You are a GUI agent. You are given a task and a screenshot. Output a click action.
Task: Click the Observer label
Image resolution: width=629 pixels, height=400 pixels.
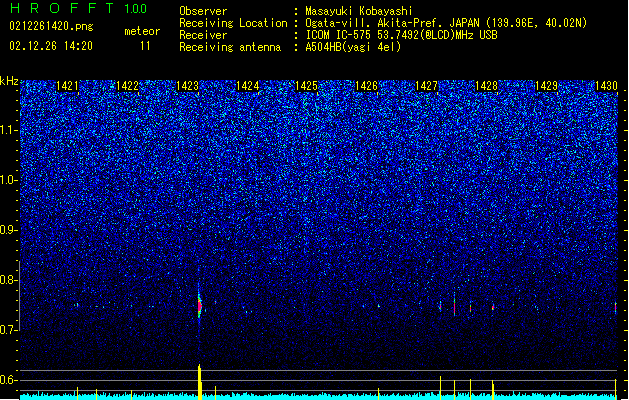point(203,11)
